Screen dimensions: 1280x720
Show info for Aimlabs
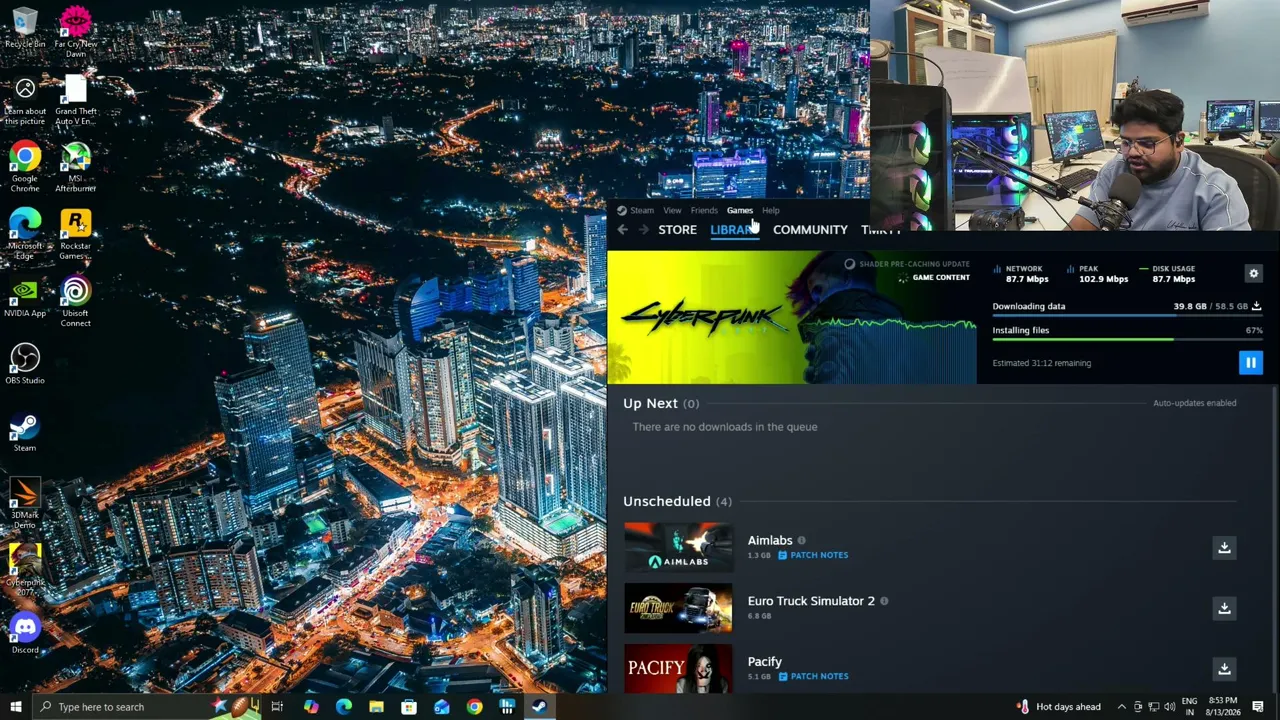coord(801,541)
